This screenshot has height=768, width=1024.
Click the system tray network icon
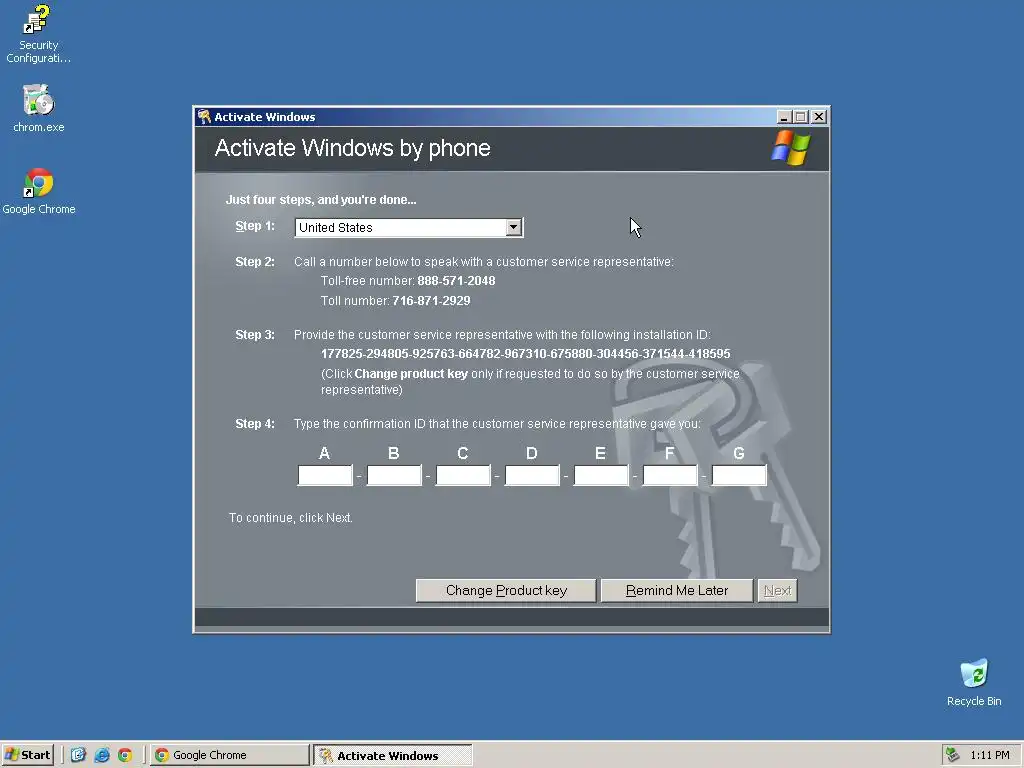(x=952, y=756)
